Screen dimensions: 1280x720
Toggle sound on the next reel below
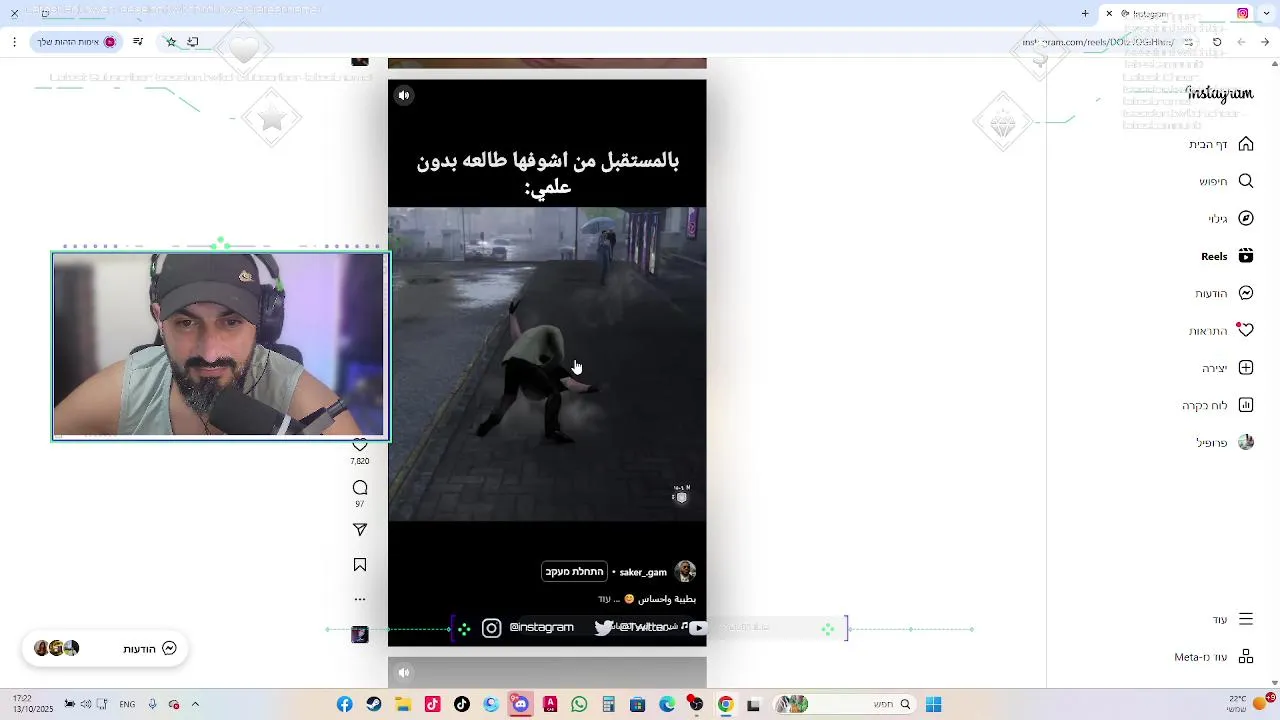404,672
